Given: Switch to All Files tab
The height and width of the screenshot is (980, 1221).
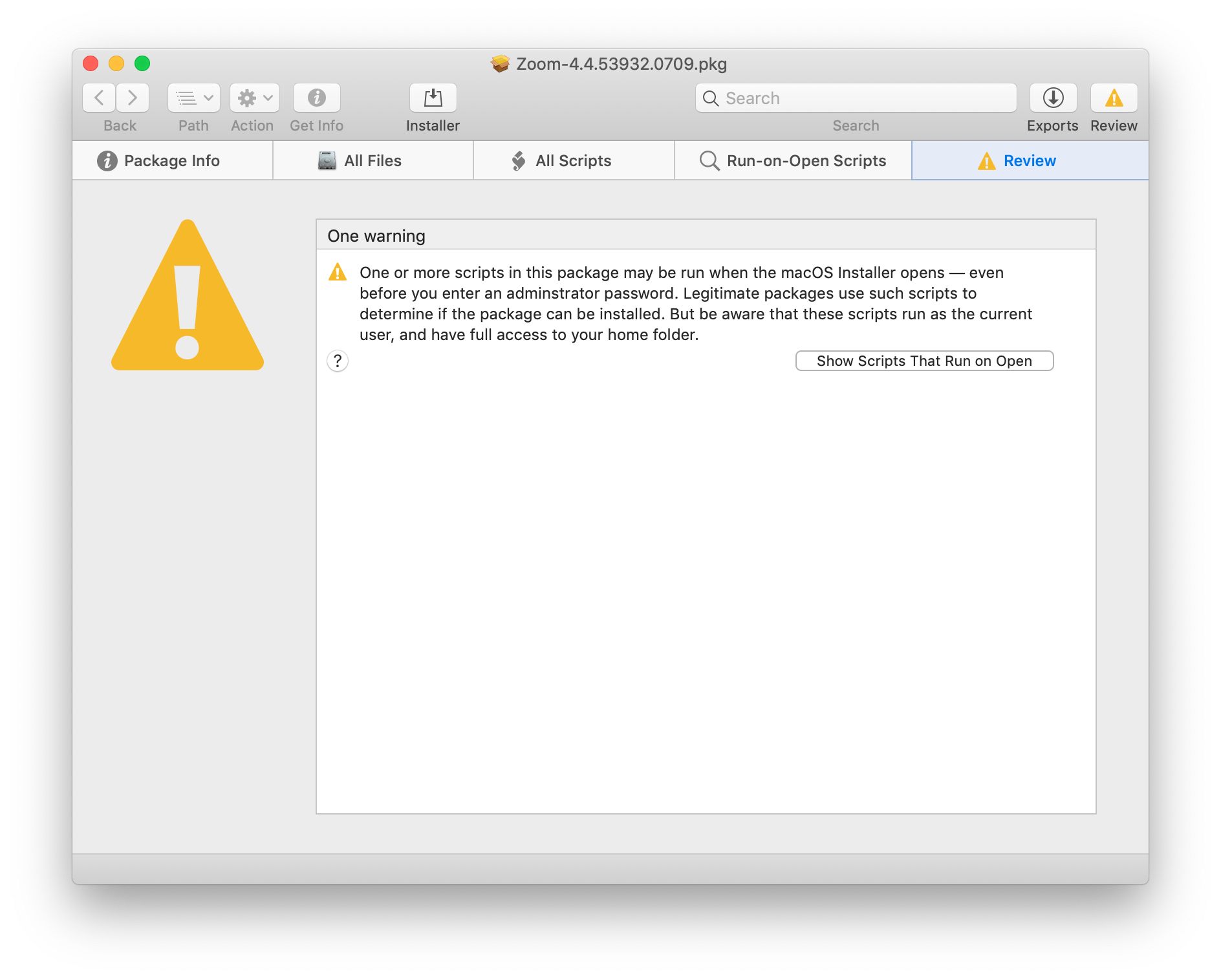Looking at the screenshot, I should coord(373,160).
